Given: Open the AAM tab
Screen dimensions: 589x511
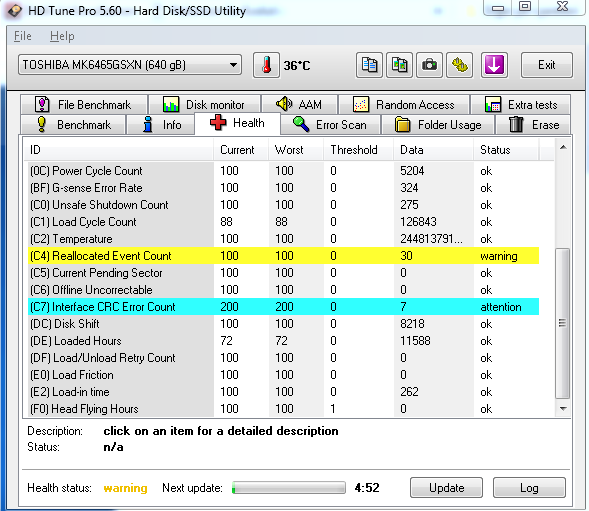Looking at the screenshot, I should [x=300, y=104].
